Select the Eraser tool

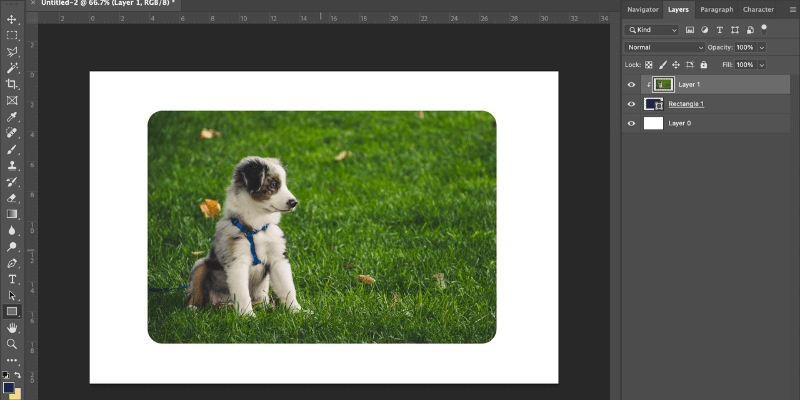click(12, 198)
